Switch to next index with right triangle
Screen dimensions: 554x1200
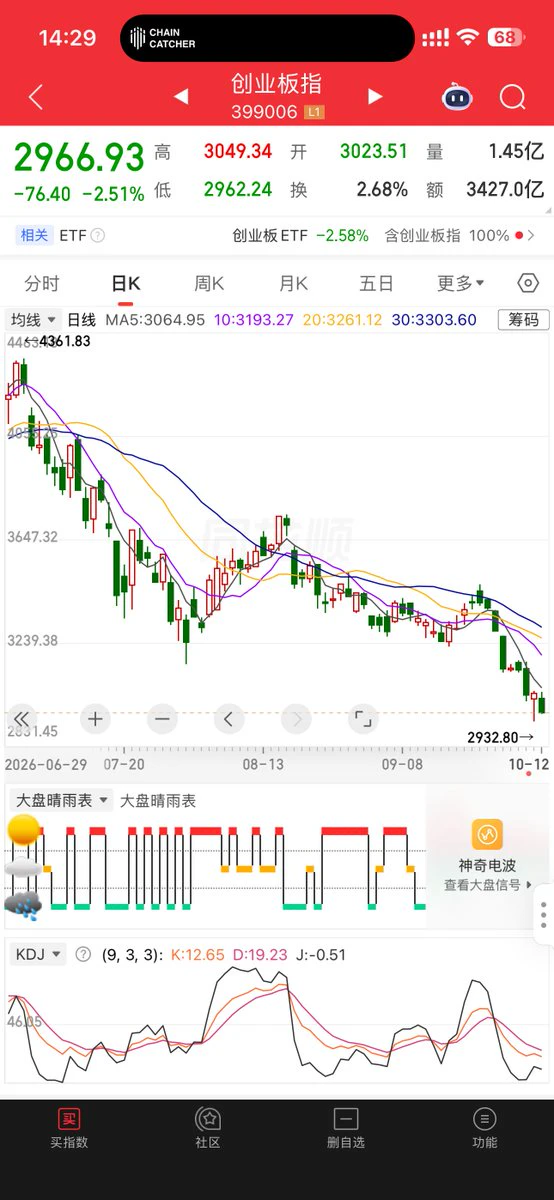(375, 96)
